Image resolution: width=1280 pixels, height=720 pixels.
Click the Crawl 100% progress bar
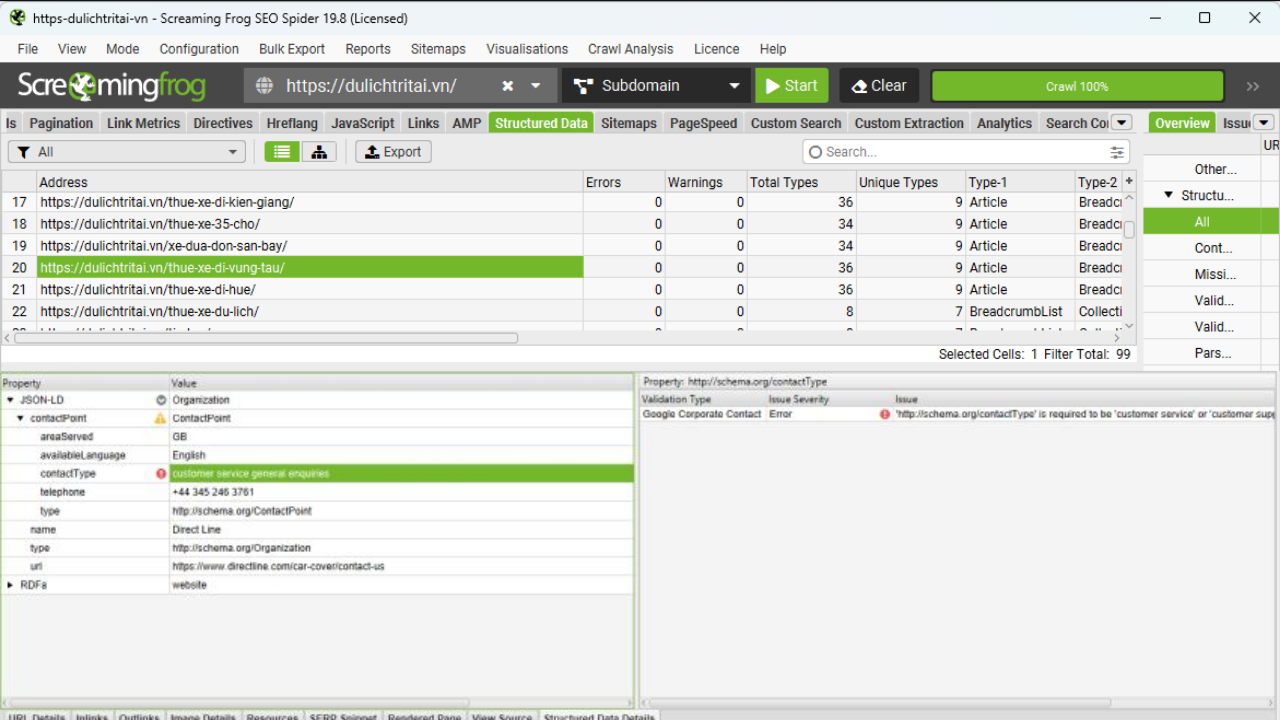[1077, 85]
